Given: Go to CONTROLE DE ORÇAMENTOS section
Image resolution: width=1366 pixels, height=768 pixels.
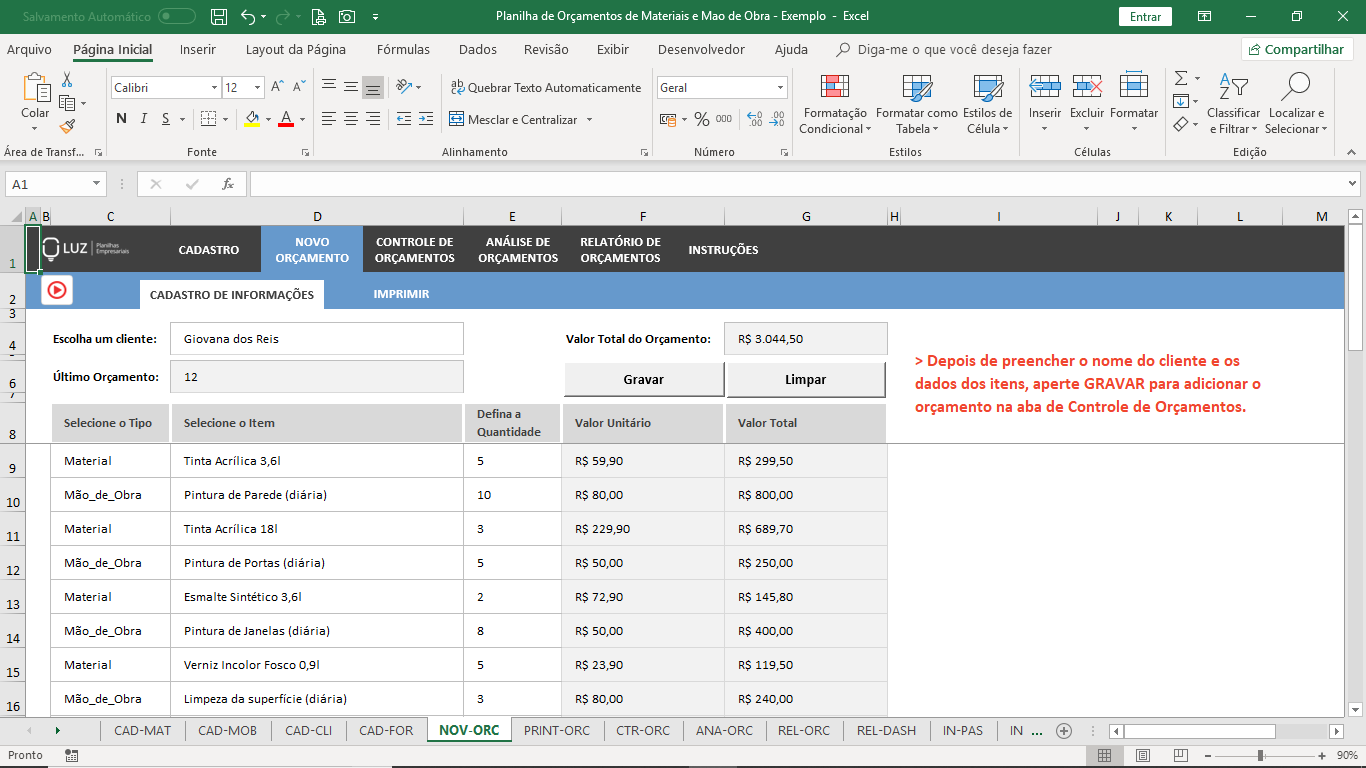Looking at the screenshot, I should click(x=415, y=250).
